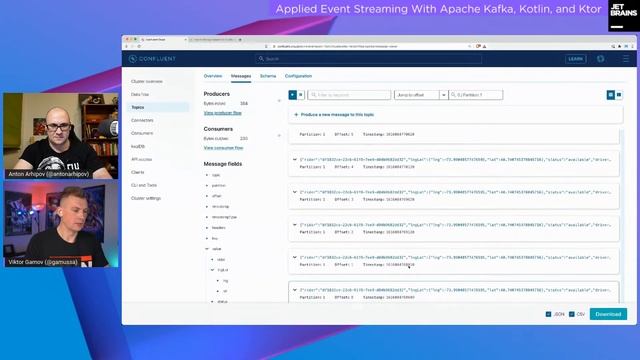Click the Filter by keyword input field

pos(349,95)
